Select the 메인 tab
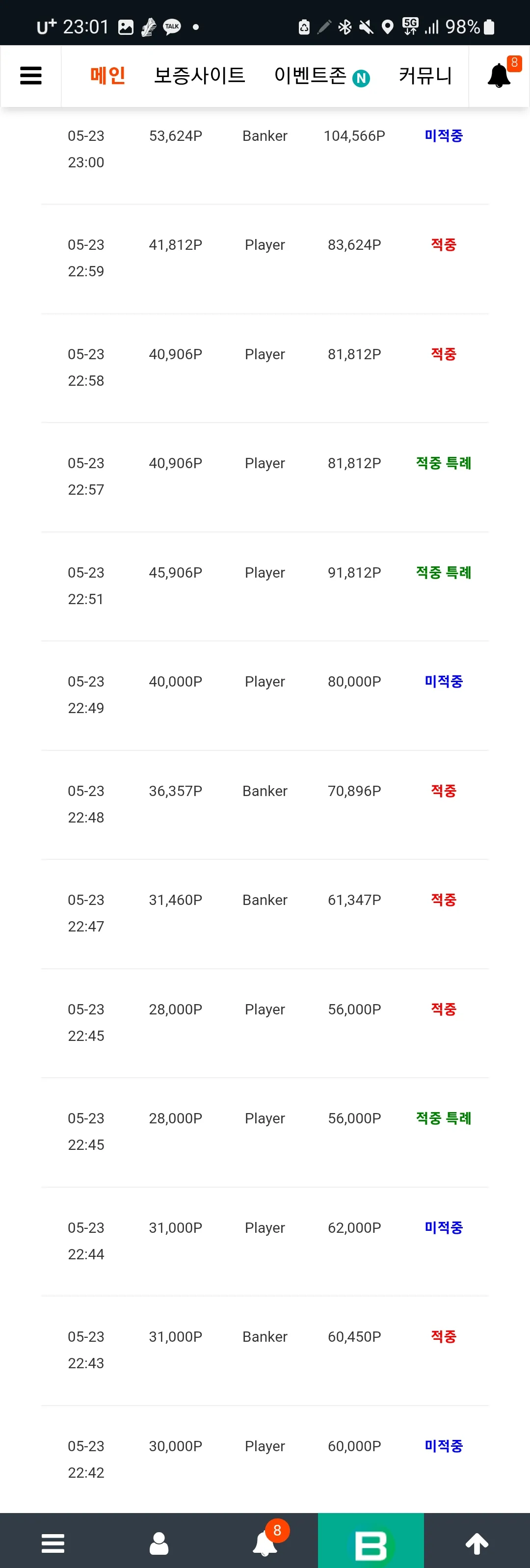 tap(107, 76)
